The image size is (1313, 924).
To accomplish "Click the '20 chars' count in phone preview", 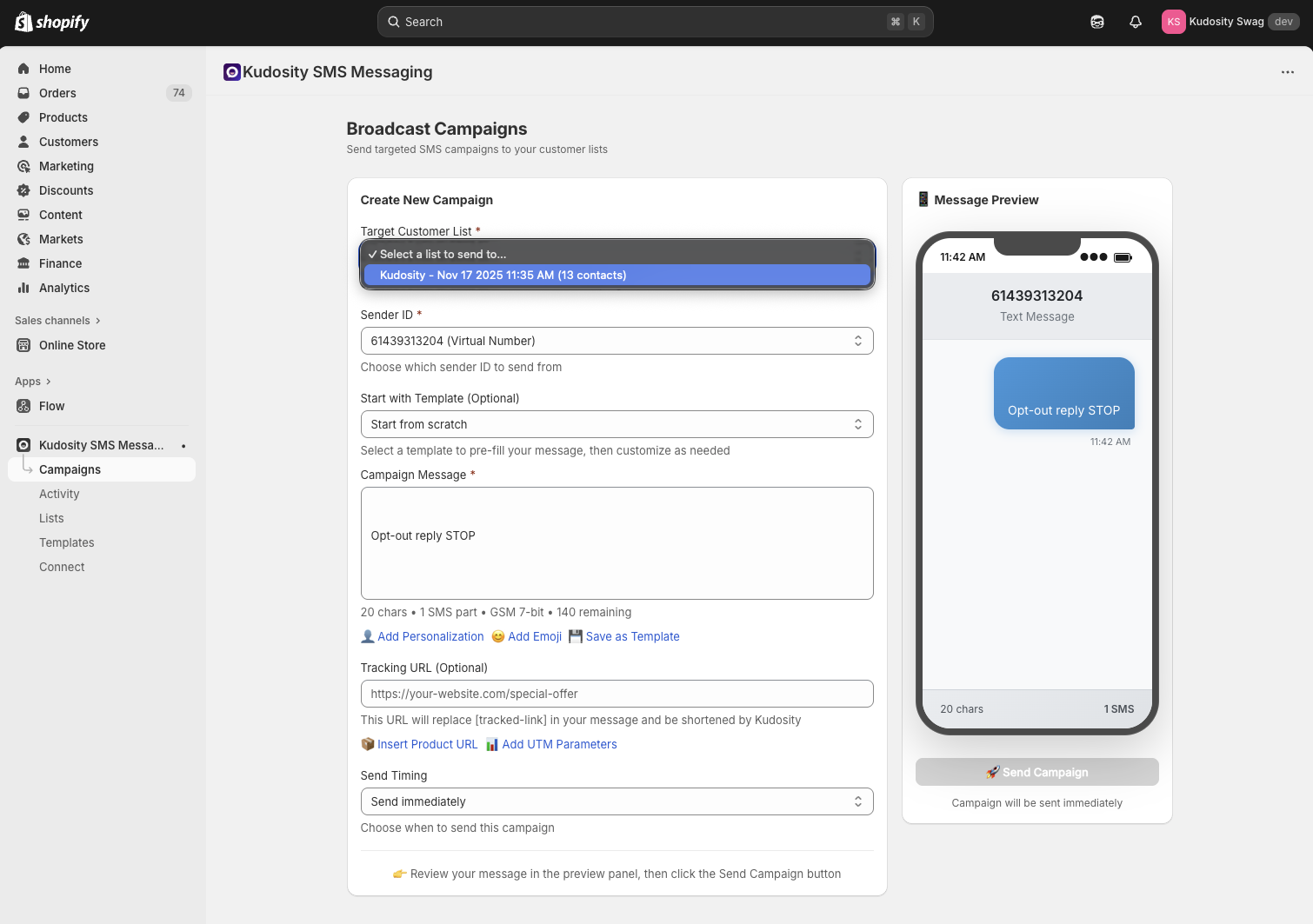I will (x=962, y=709).
